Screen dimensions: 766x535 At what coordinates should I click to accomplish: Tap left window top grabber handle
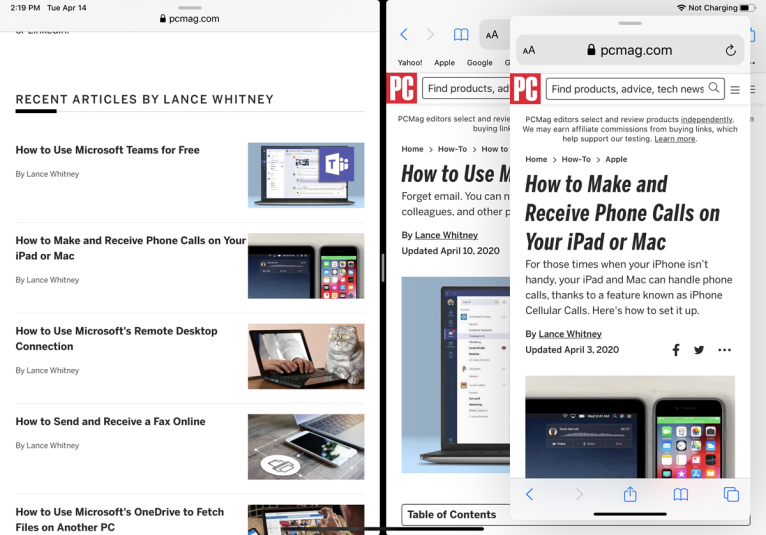point(190,8)
